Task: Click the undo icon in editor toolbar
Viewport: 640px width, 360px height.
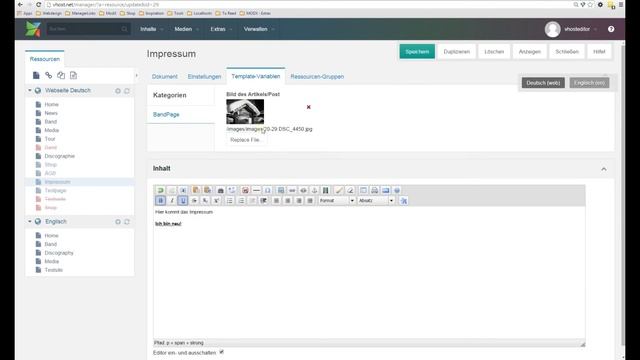Action: click(x=160, y=190)
